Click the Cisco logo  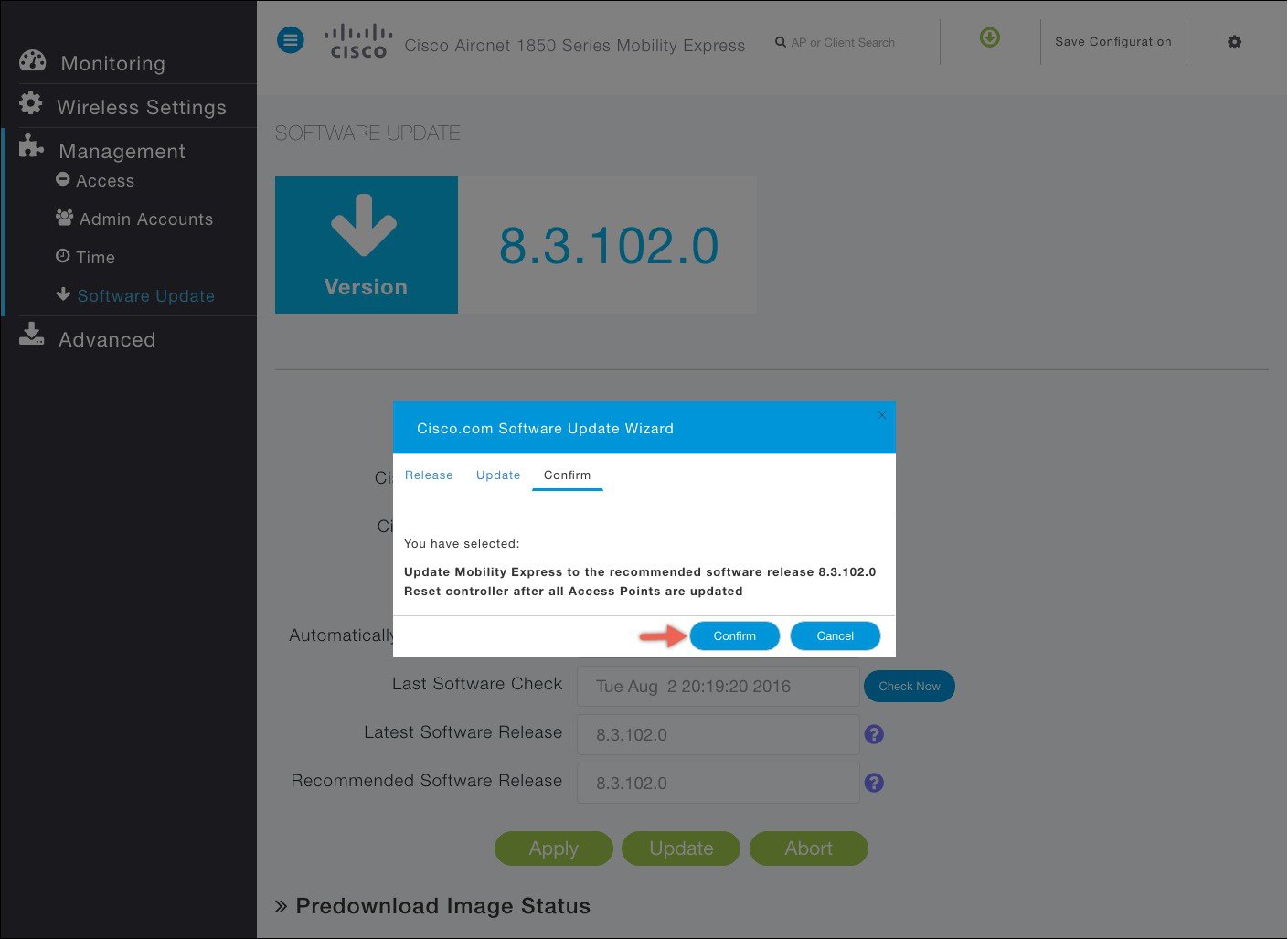pos(358,41)
